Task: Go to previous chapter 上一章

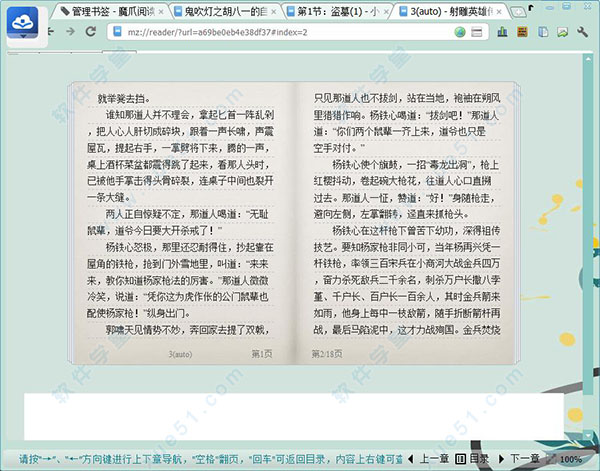Action: pyautogui.click(x=429, y=458)
